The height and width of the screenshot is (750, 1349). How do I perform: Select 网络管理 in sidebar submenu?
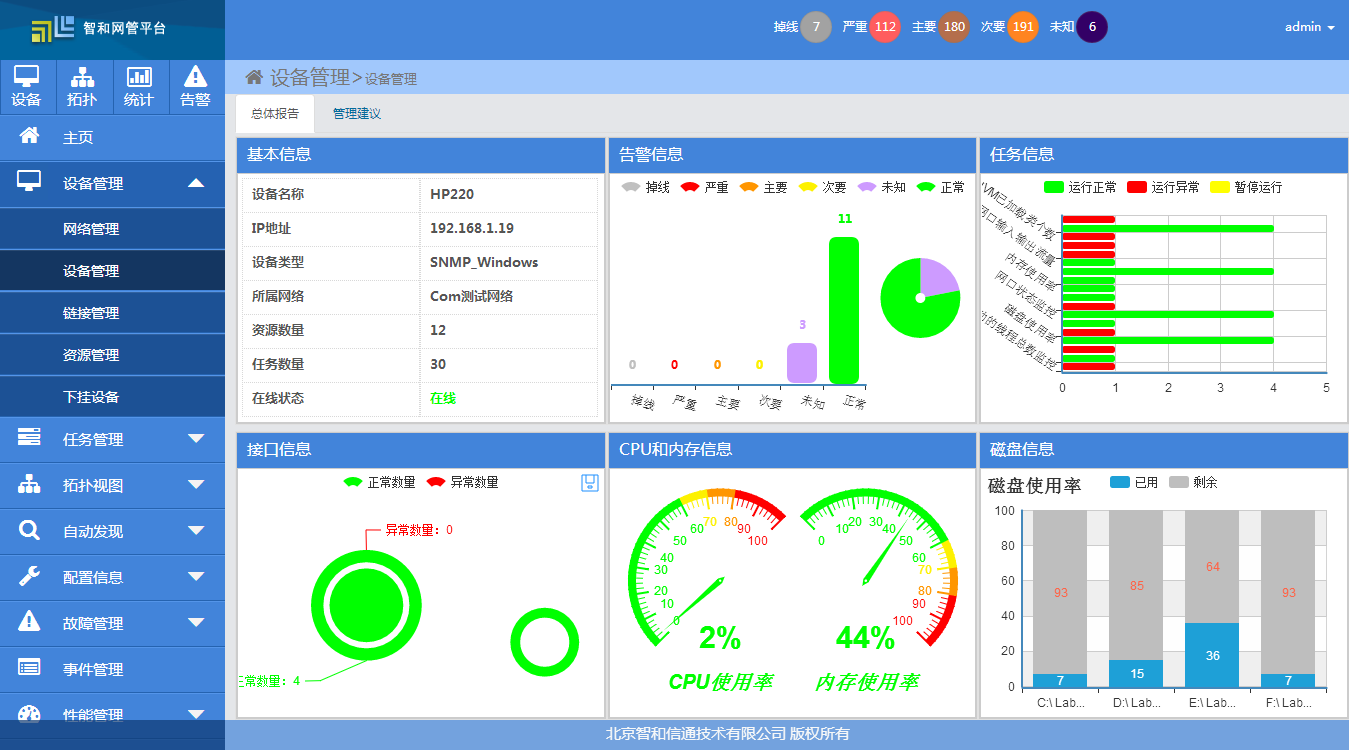(x=91, y=229)
